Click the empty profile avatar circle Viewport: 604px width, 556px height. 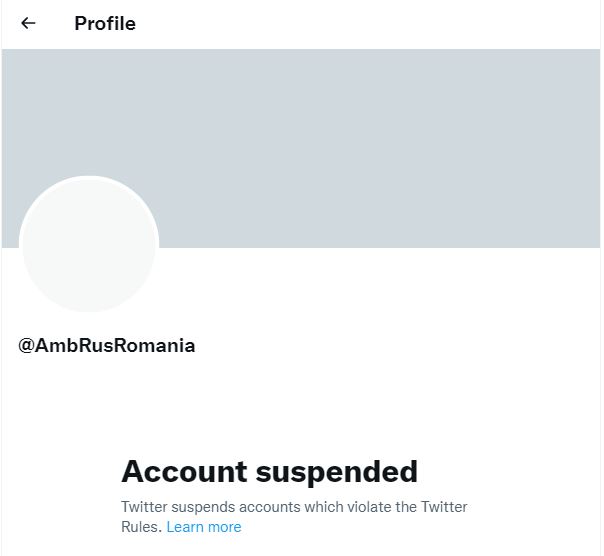89,244
